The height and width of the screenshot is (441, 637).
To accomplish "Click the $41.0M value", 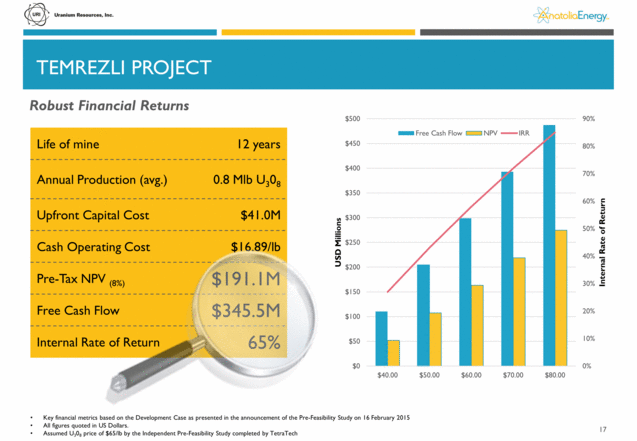I will [260, 215].
